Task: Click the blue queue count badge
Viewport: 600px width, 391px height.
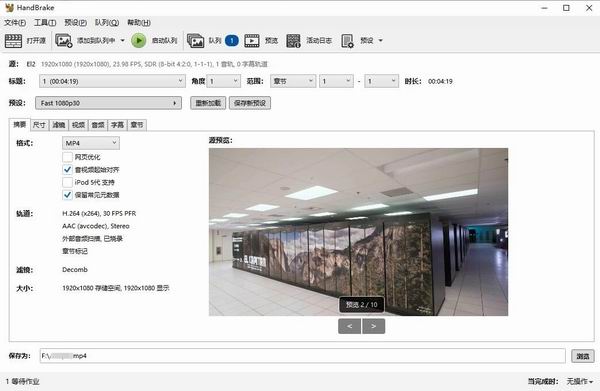Action: click(x=232, y=41)
